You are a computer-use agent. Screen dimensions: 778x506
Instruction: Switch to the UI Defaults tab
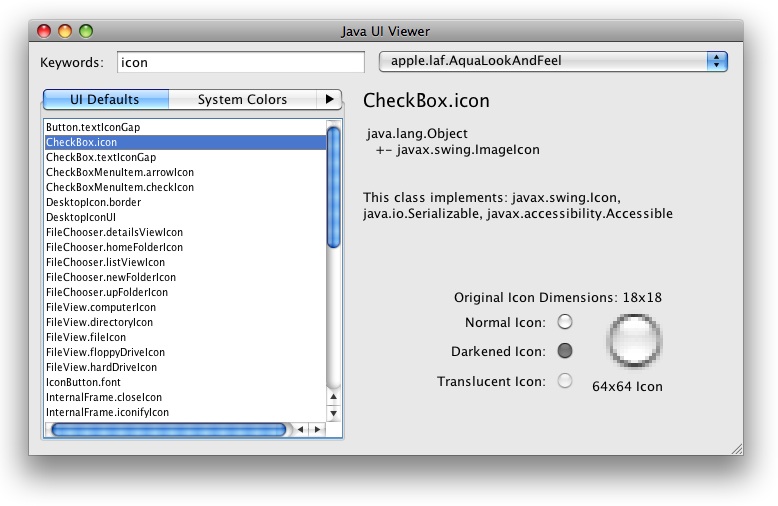[106, 99]
